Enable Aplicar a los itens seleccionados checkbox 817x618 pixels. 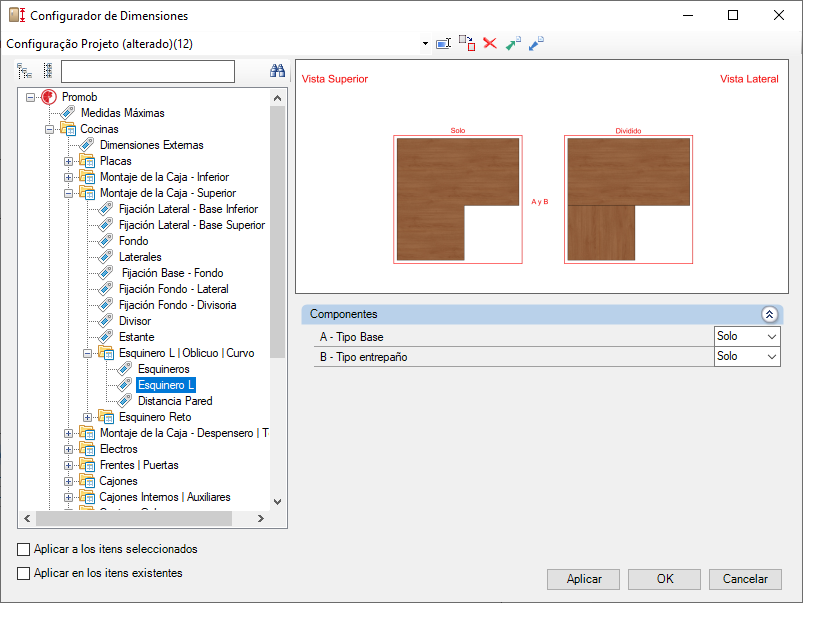tap(23, 549)
